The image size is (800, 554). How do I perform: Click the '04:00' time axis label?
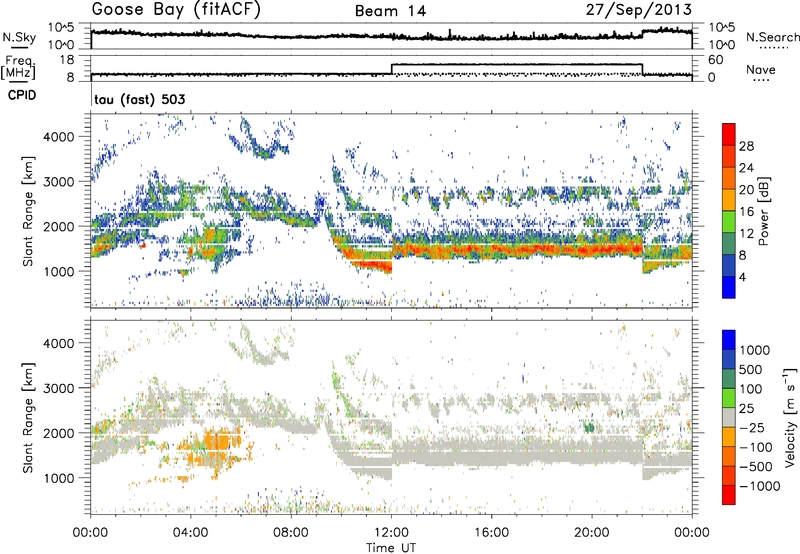click(x=191, y=533)
